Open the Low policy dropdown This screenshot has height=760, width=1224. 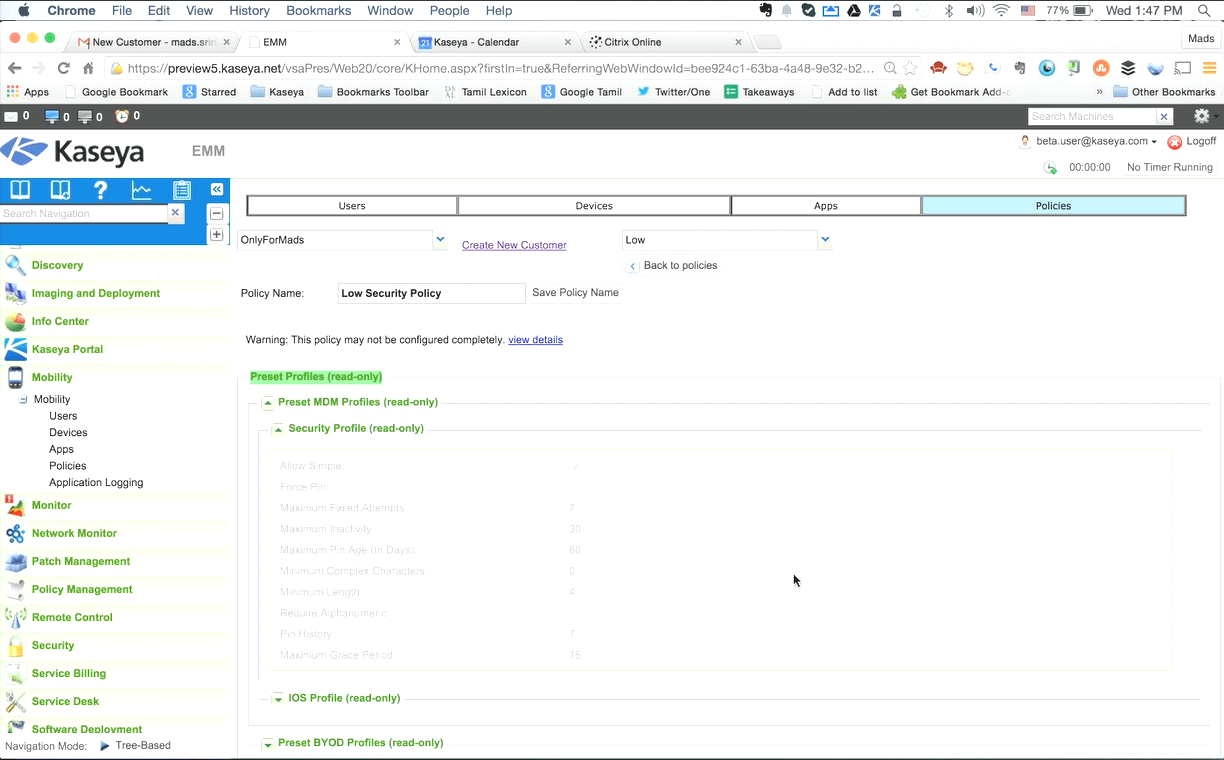click(825, 240)
